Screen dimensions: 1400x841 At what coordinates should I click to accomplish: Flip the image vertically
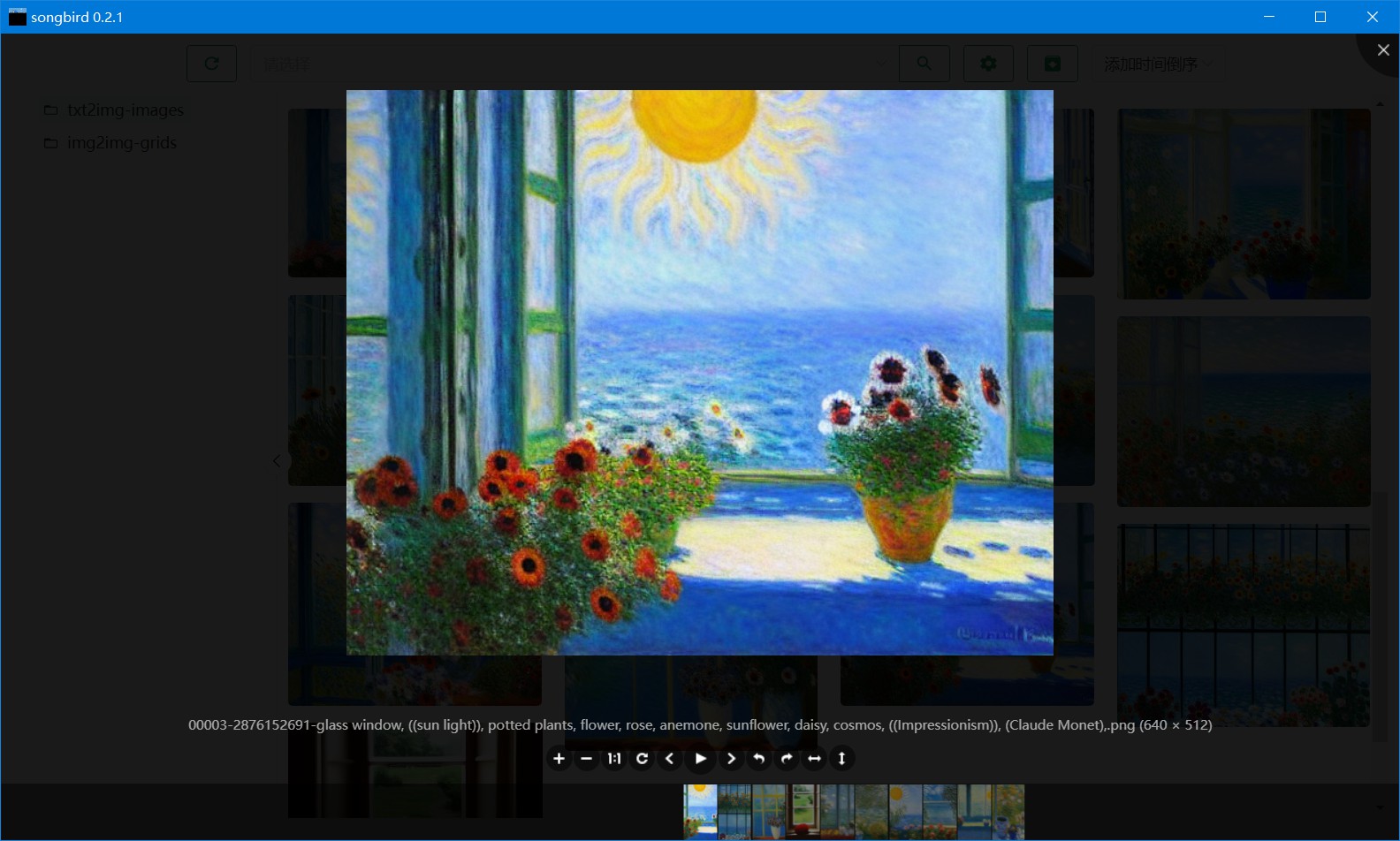[x=841, y=758]
